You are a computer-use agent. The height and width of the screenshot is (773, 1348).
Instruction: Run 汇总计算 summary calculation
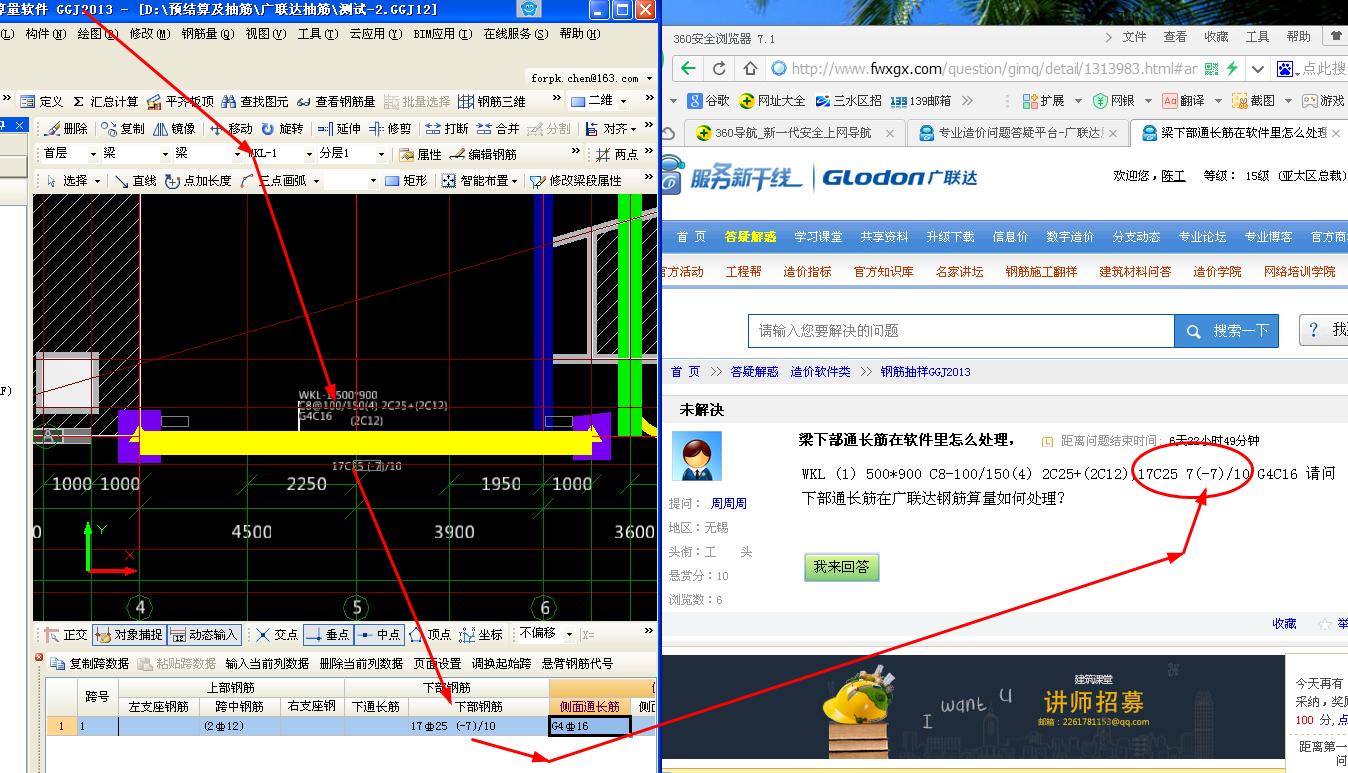[105, 101]
